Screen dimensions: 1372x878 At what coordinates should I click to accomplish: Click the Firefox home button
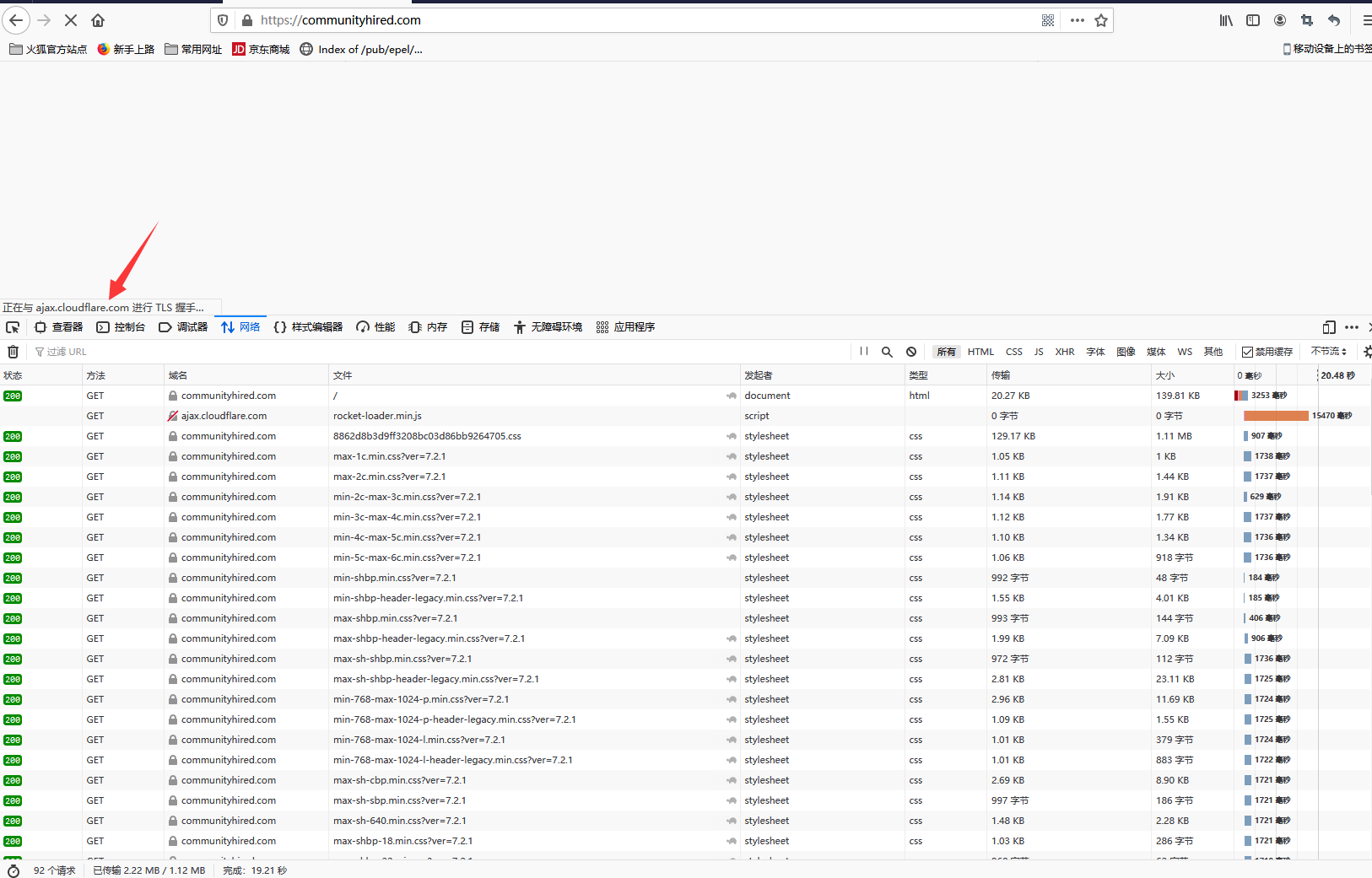(98, 20)
